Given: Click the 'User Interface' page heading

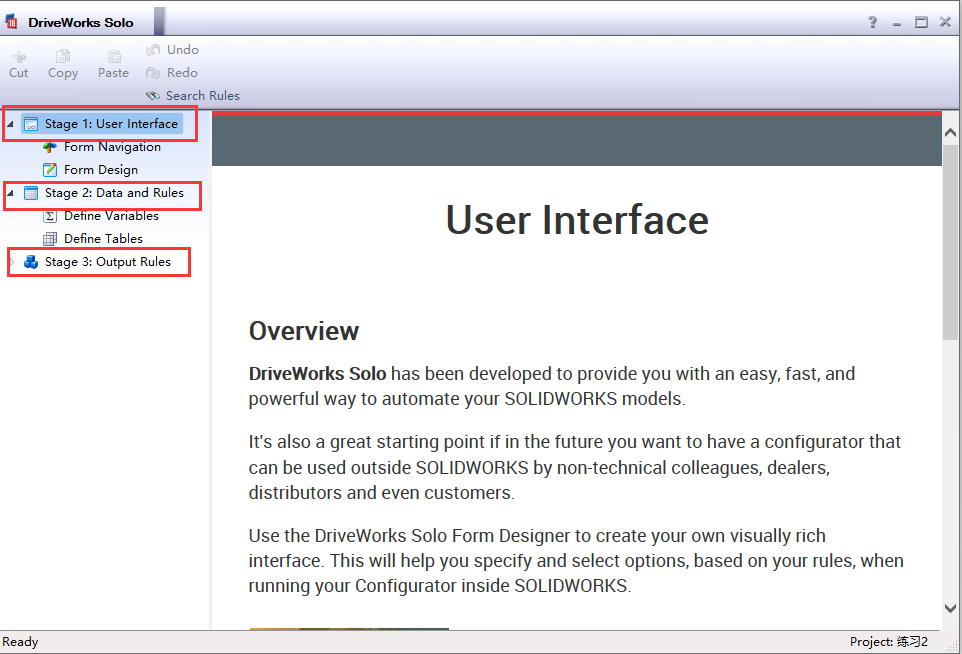Looking at the screenshot, I should point(577,220).
